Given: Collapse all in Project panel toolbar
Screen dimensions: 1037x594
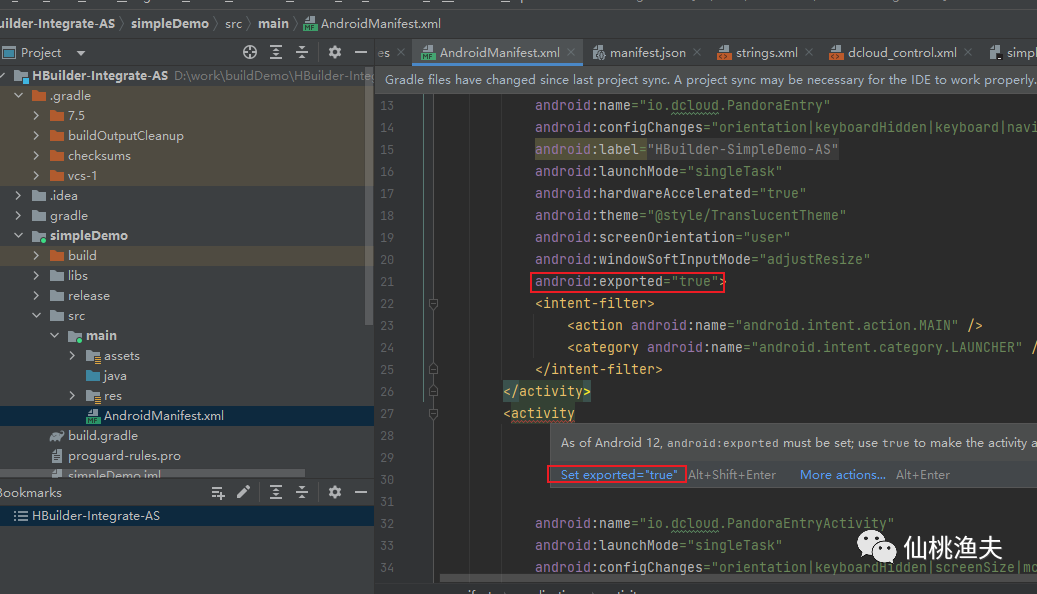Looking at the screenshot, I should 302,52.
